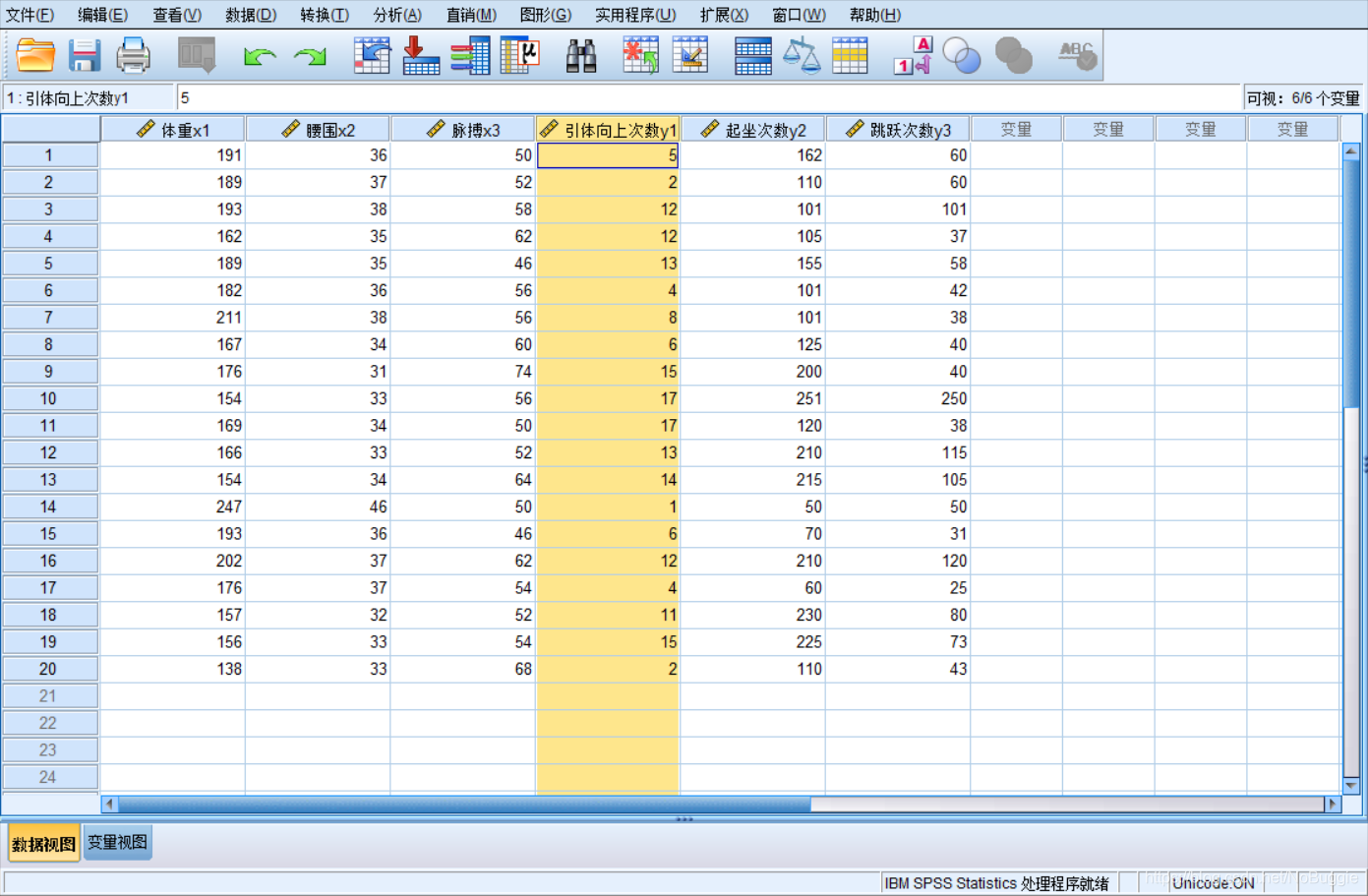Click the Go to case icon
1368x896 pixels.
tap(373, 55)
